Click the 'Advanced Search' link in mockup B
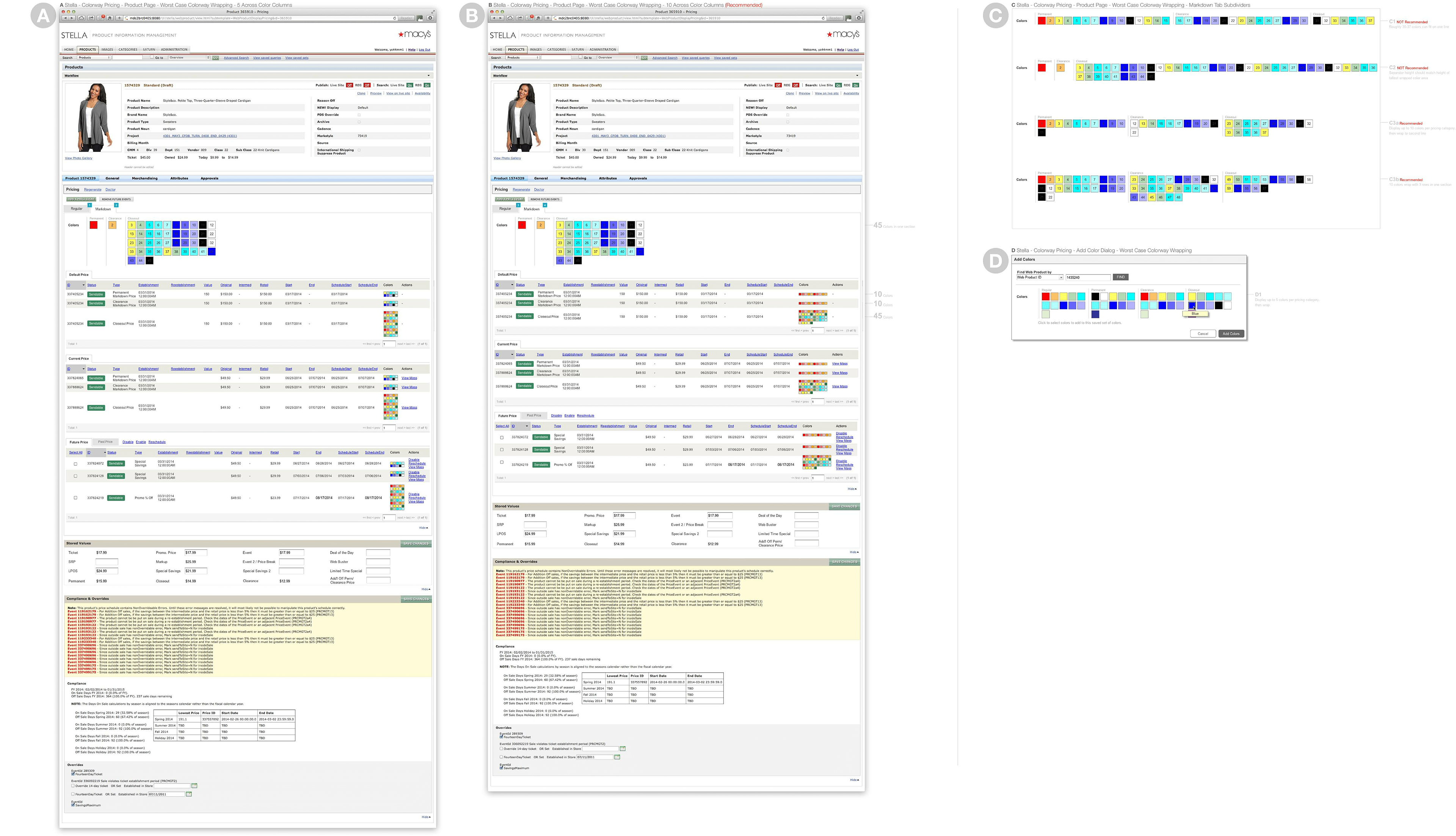1456x836 pixels. (665, 58)
